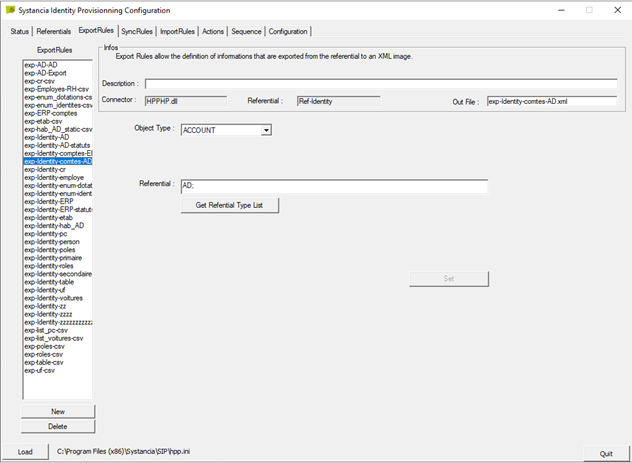Select the ImportRules tab

(177, 31)
